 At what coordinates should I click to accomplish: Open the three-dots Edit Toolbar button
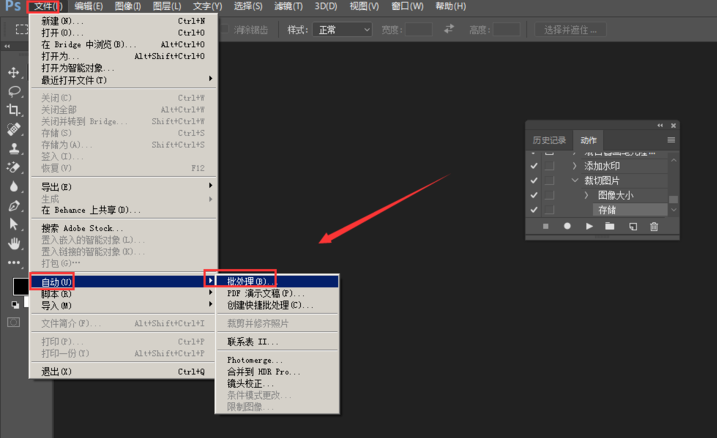(14, 262)
